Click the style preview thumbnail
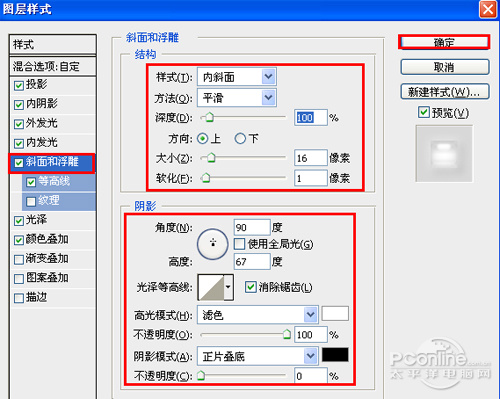The image size is (500, 399). pyautogui.click(x=444, y=154)
